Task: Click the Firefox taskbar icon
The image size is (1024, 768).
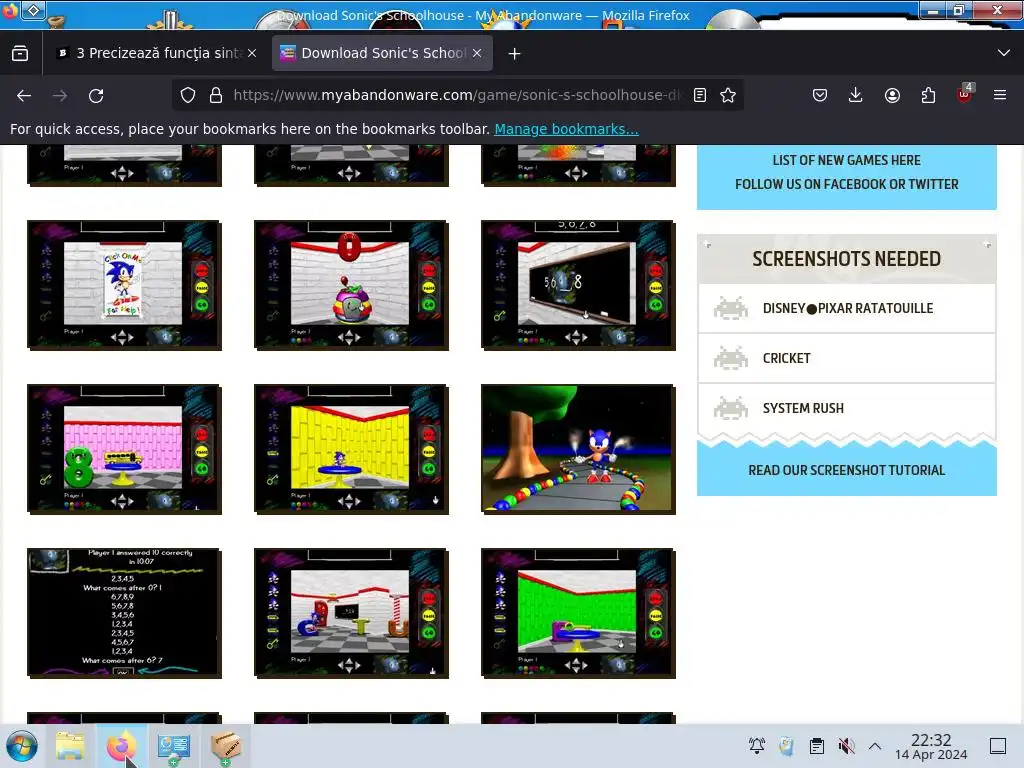Action: (121, 746)
